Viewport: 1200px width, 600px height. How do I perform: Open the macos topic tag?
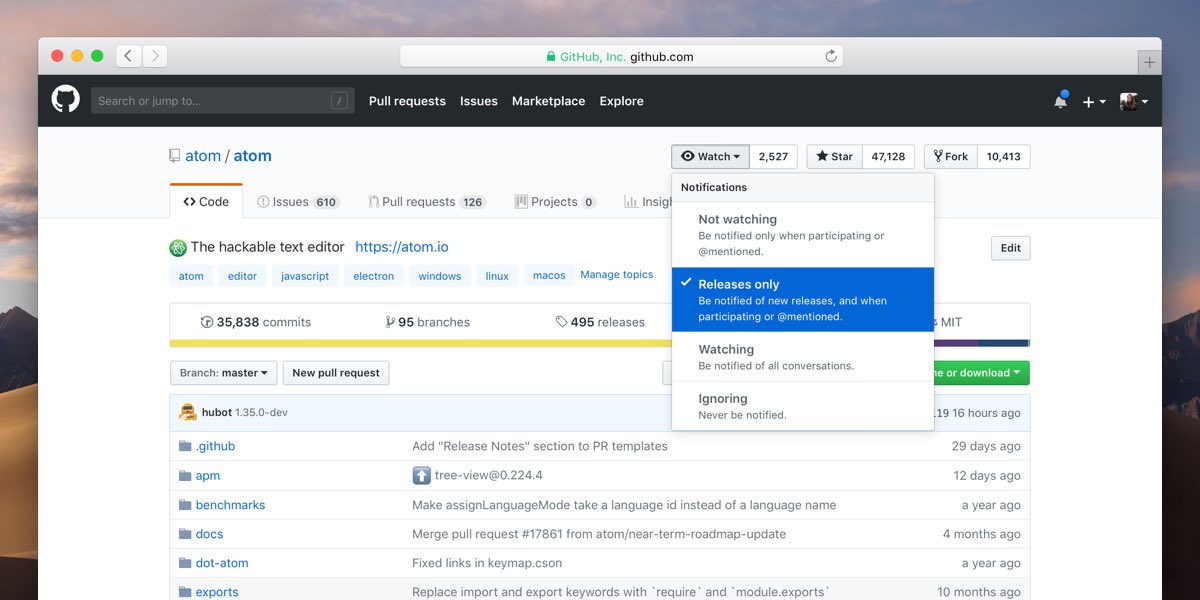pyautogui.click(x=549, y=276)
